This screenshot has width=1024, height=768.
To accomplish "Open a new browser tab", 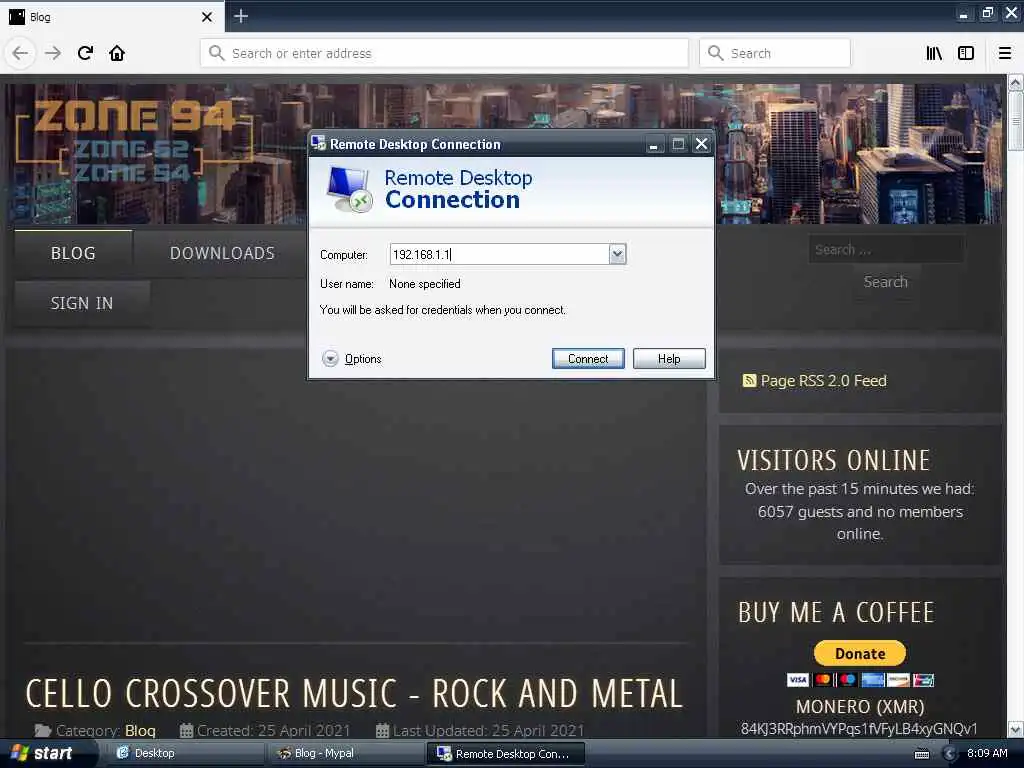I will [241, 16].
